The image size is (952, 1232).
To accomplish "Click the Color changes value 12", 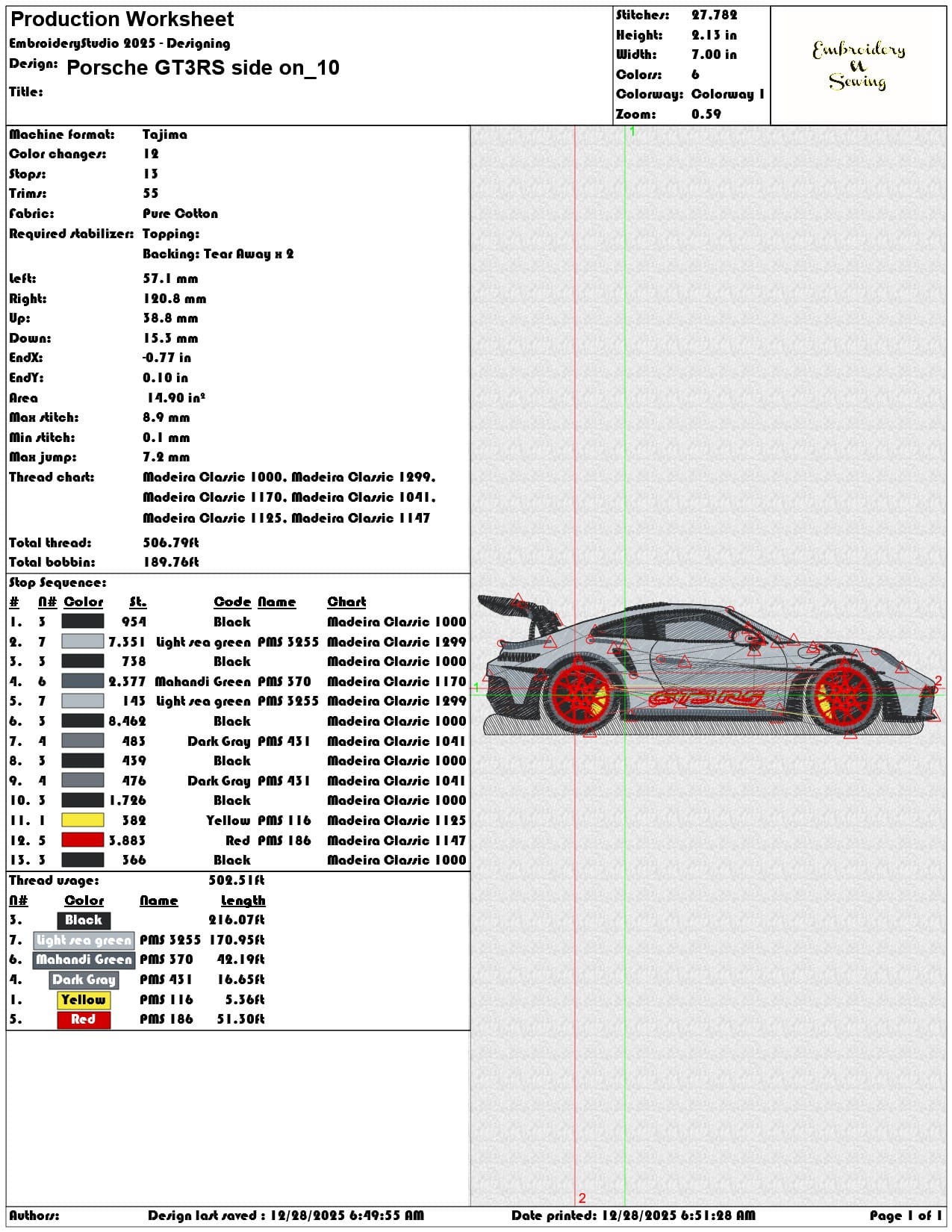I will pos(151,154).
